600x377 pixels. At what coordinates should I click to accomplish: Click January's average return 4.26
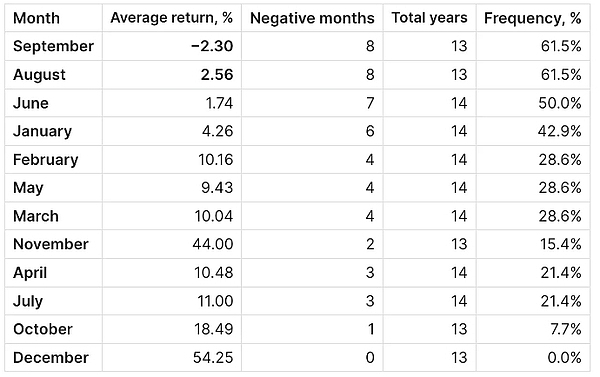[217, 131]
